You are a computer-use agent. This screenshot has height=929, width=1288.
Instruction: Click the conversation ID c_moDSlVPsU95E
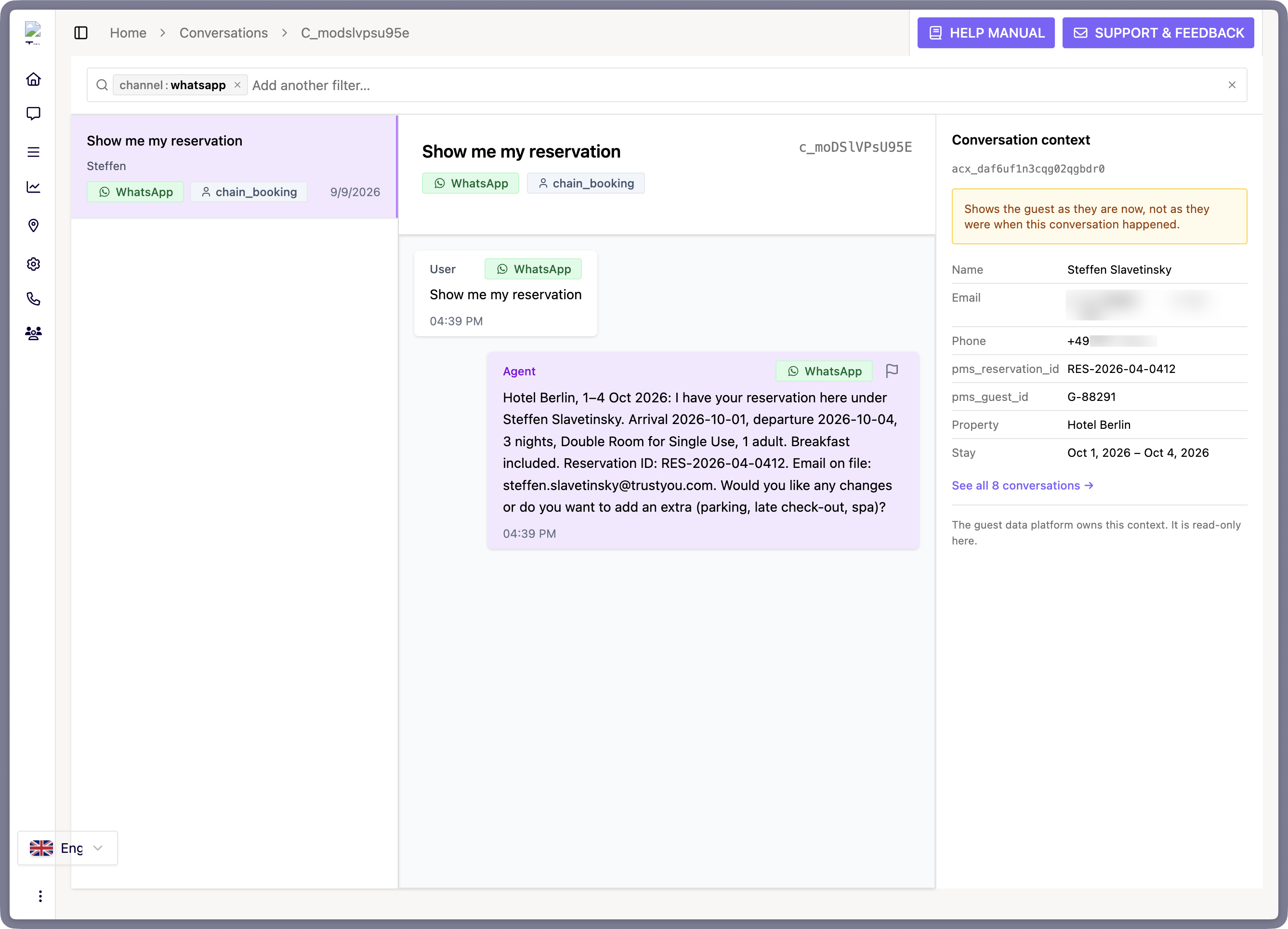pyautogui.click(x=855, y=148)
